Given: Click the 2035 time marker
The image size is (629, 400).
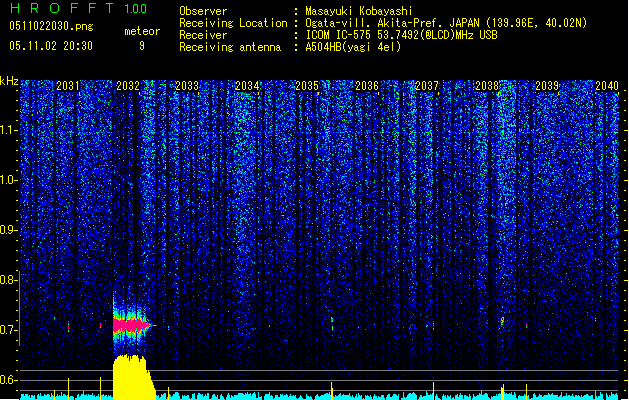Looking at the screenshot, I should coord(307,86).
